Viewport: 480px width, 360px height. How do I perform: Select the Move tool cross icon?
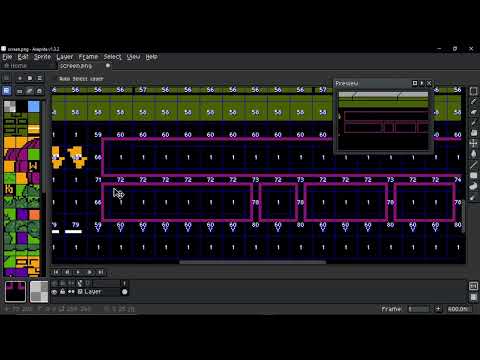473,144
